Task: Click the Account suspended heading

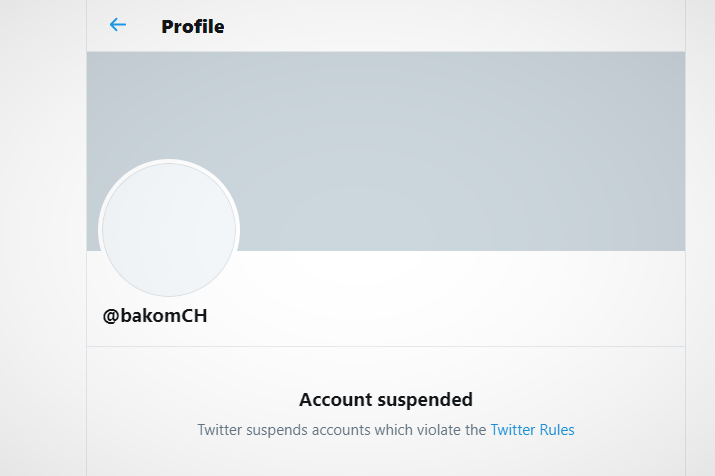Action: [x=385, y=400]
